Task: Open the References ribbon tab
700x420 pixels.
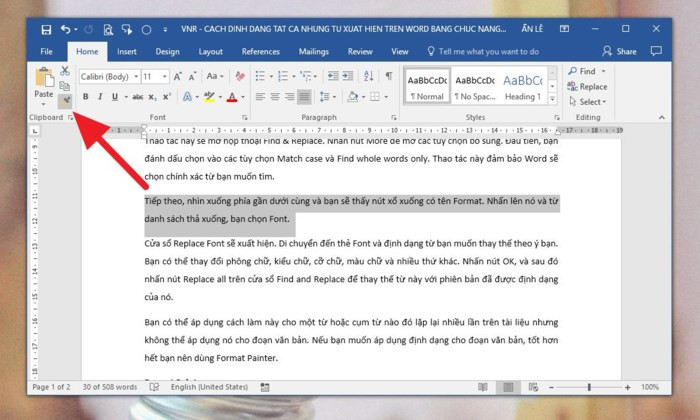Action: click(x=260, y=50)
